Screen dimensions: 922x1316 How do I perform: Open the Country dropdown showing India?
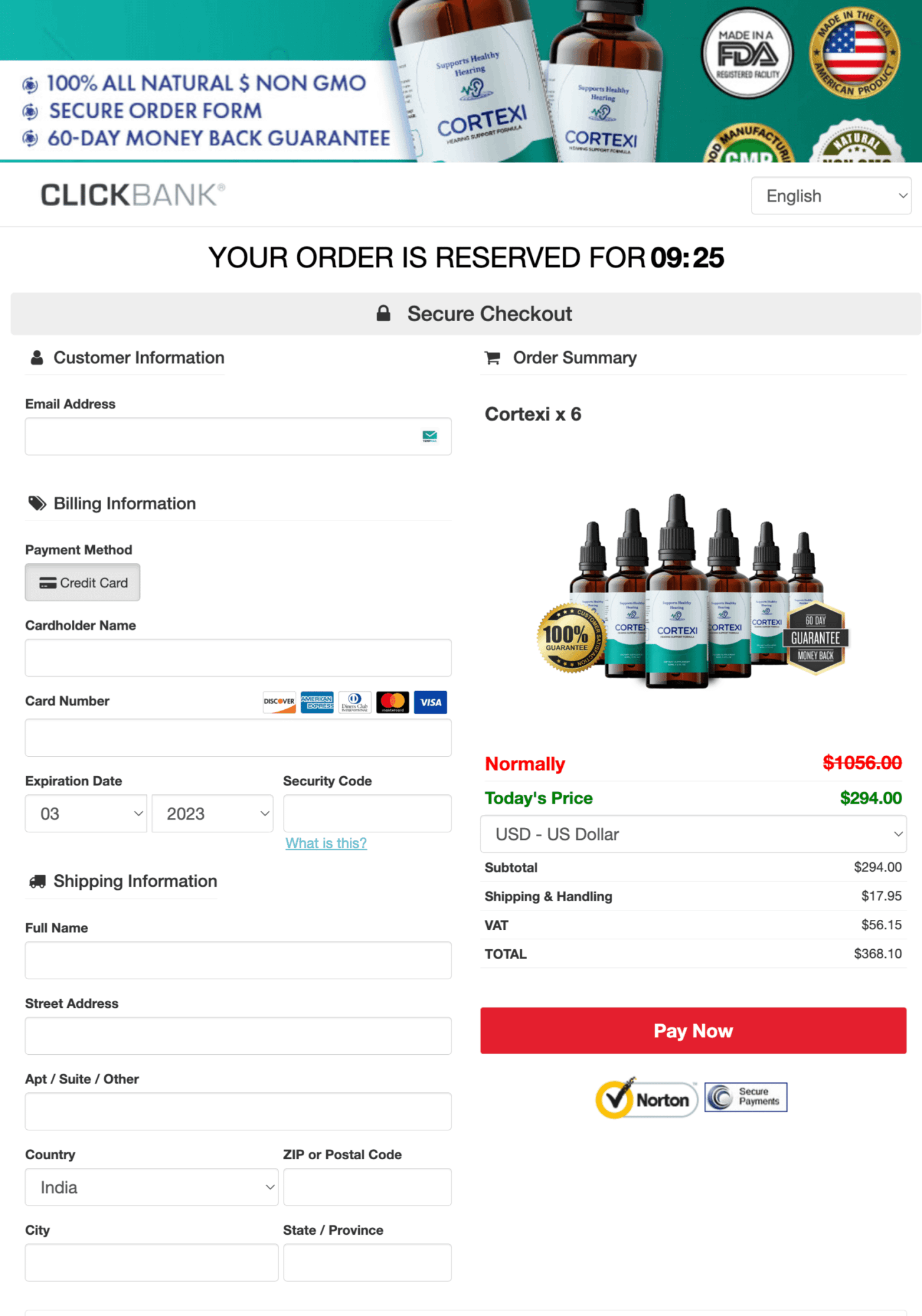152,1187
